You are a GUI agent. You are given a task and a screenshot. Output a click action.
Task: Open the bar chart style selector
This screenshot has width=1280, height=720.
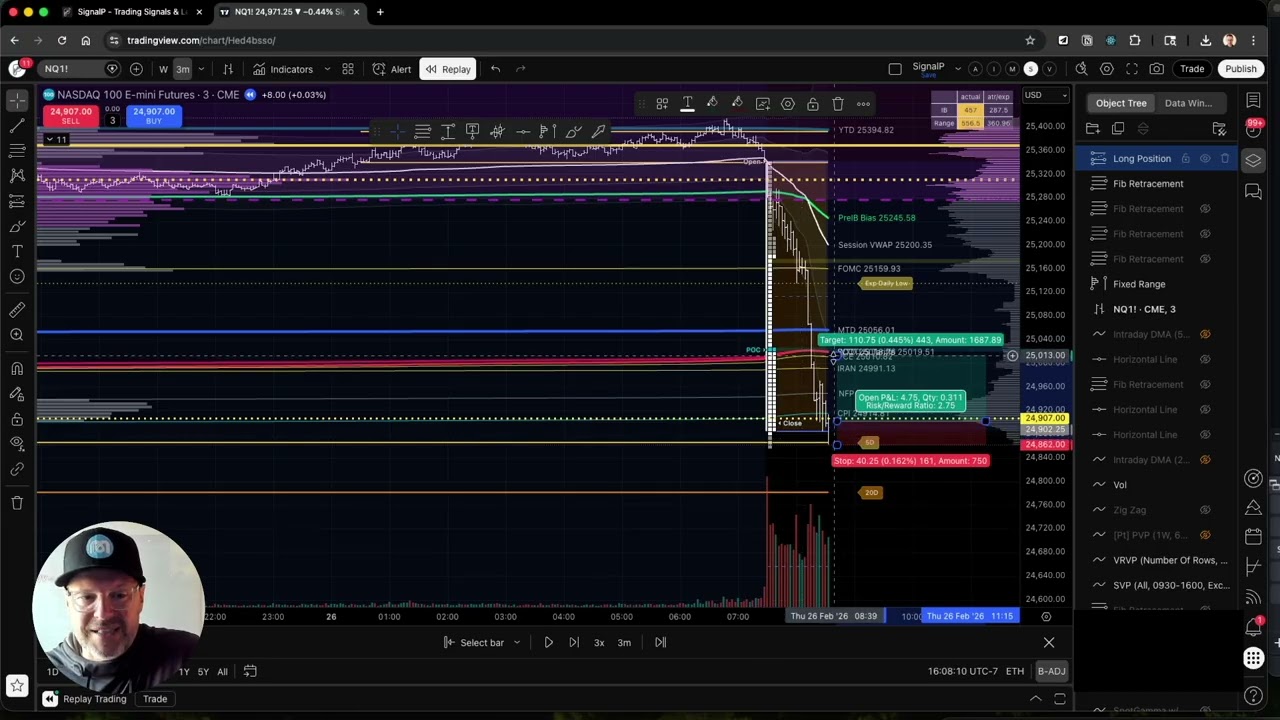(x=228, y=69)
